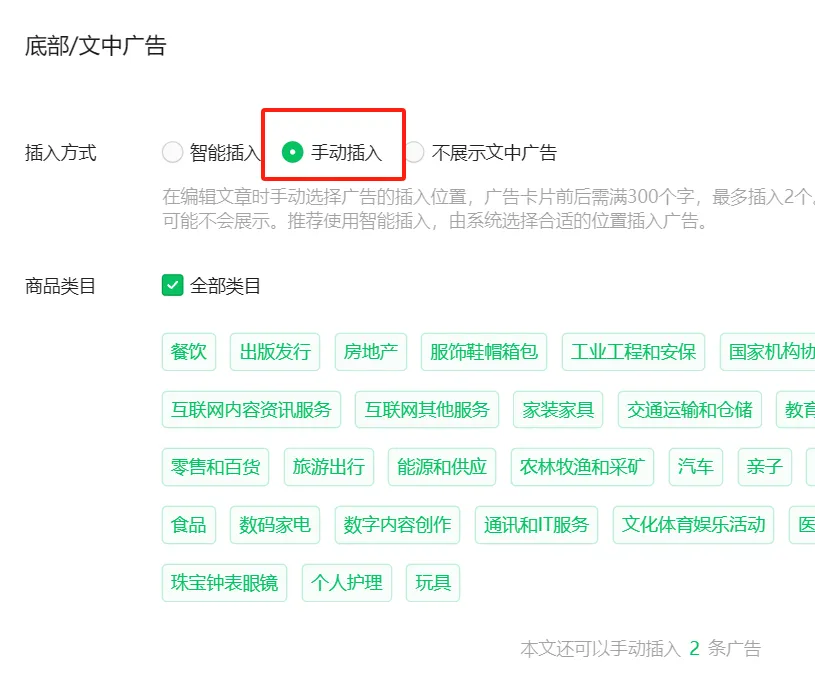Select the 零售和百货 tag
This screenshot has height=682, width=815.
[x=215, y=467]
